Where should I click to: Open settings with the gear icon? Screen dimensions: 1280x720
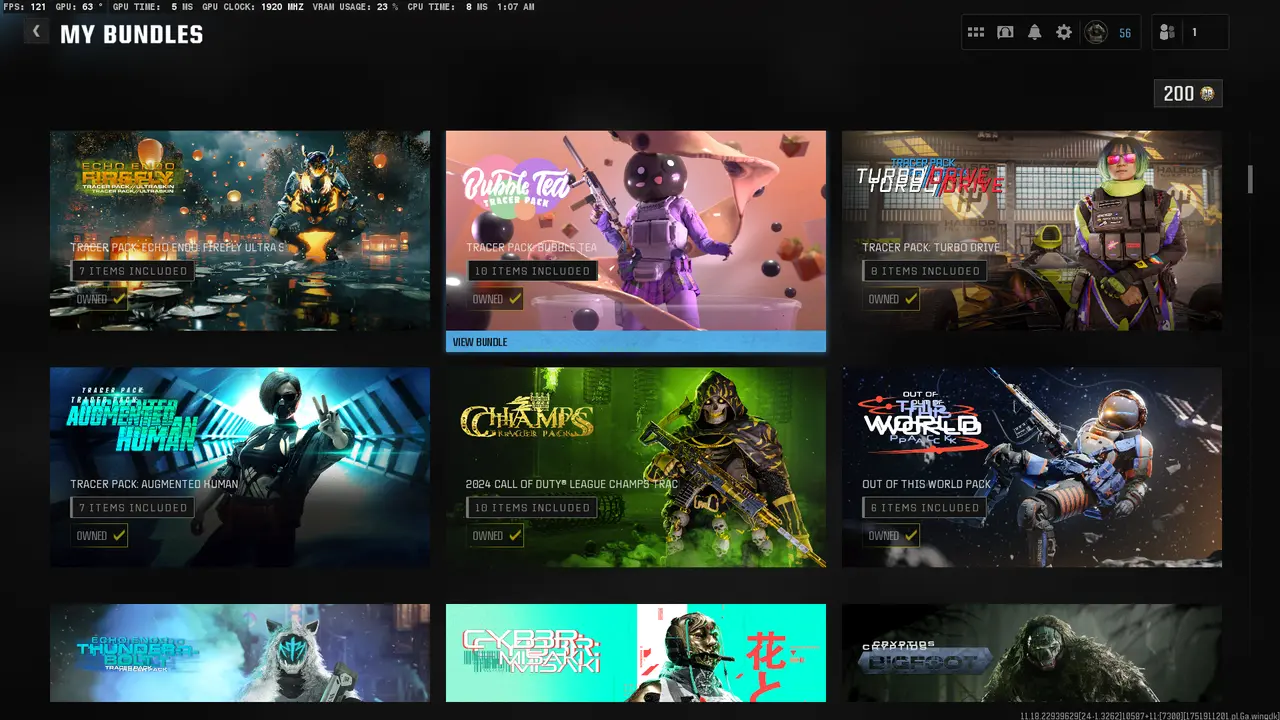click(x=1064, y=33)
